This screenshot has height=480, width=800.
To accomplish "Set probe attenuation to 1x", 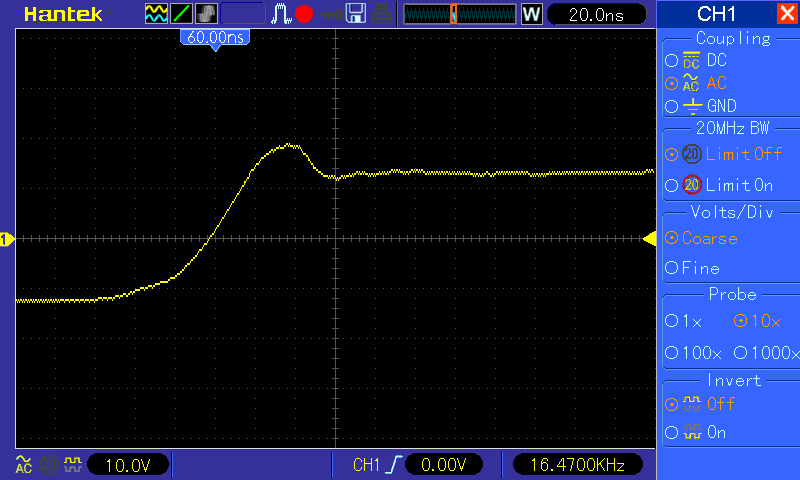I will [x=684, y=321].
